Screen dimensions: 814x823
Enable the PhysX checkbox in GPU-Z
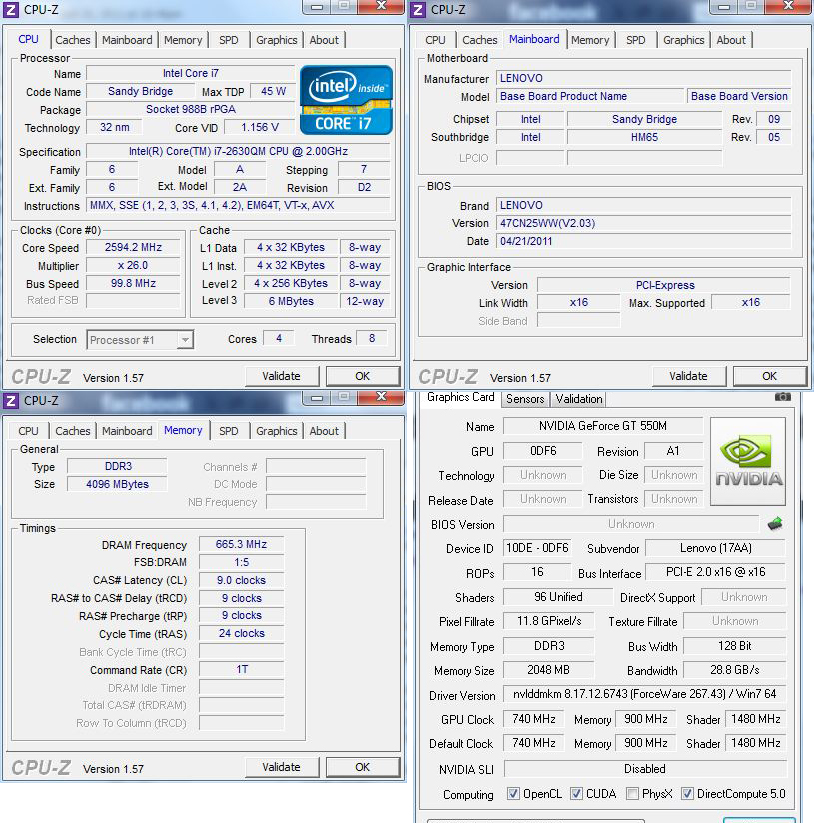pos(630,794)
